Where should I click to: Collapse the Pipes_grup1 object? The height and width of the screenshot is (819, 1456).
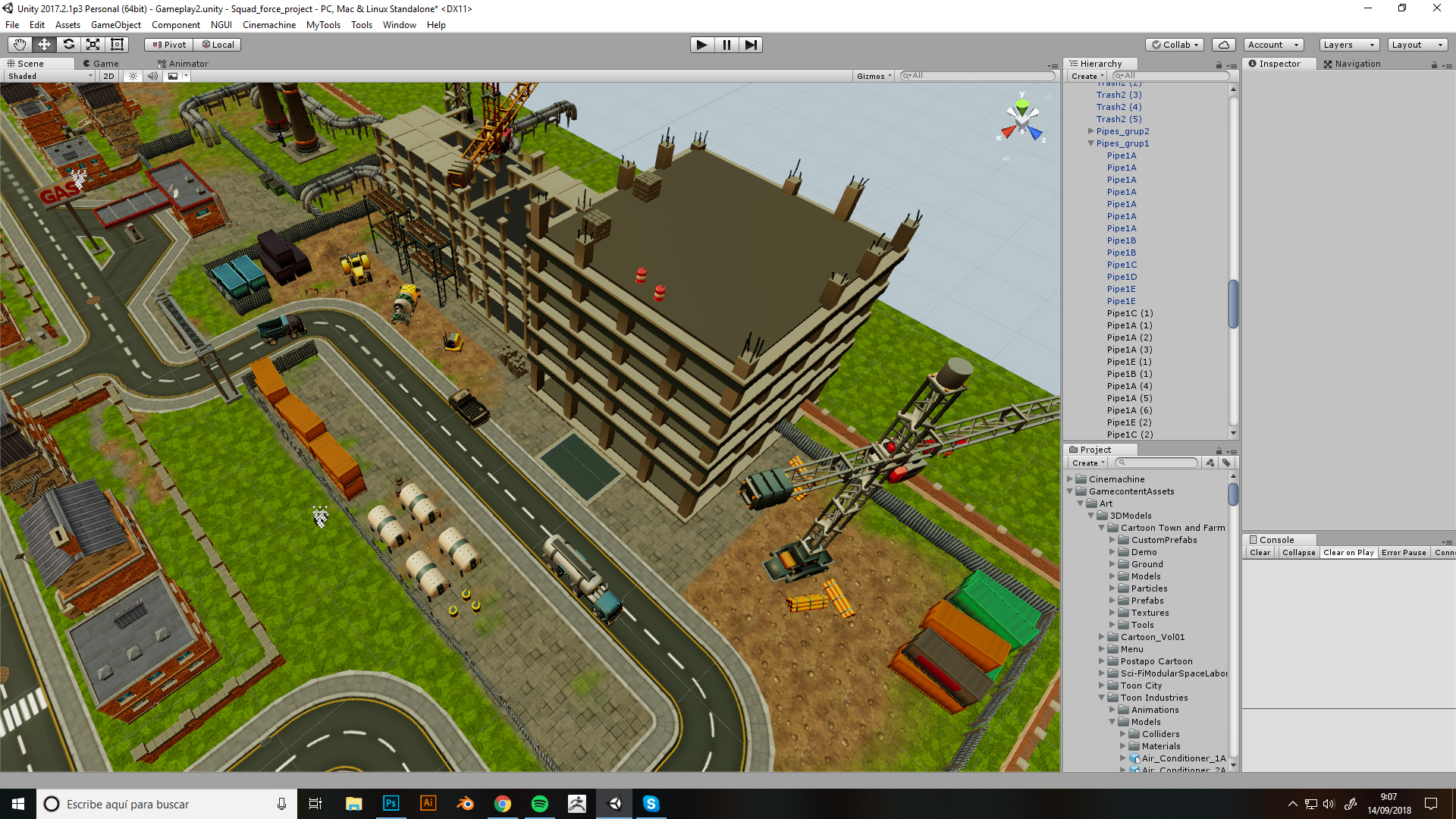pos(1091,143)
